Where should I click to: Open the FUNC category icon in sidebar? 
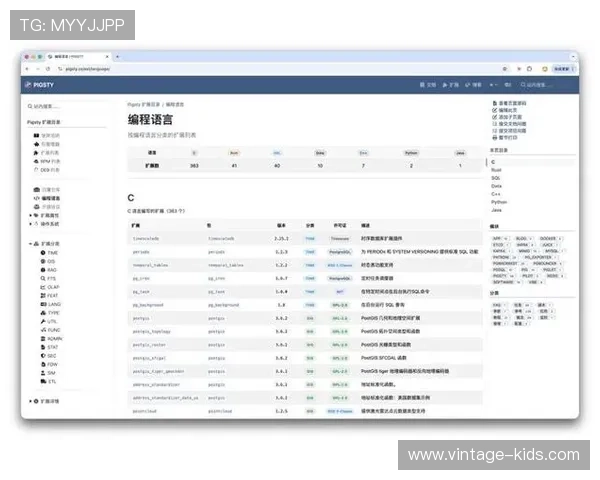(x=43, y=330)
